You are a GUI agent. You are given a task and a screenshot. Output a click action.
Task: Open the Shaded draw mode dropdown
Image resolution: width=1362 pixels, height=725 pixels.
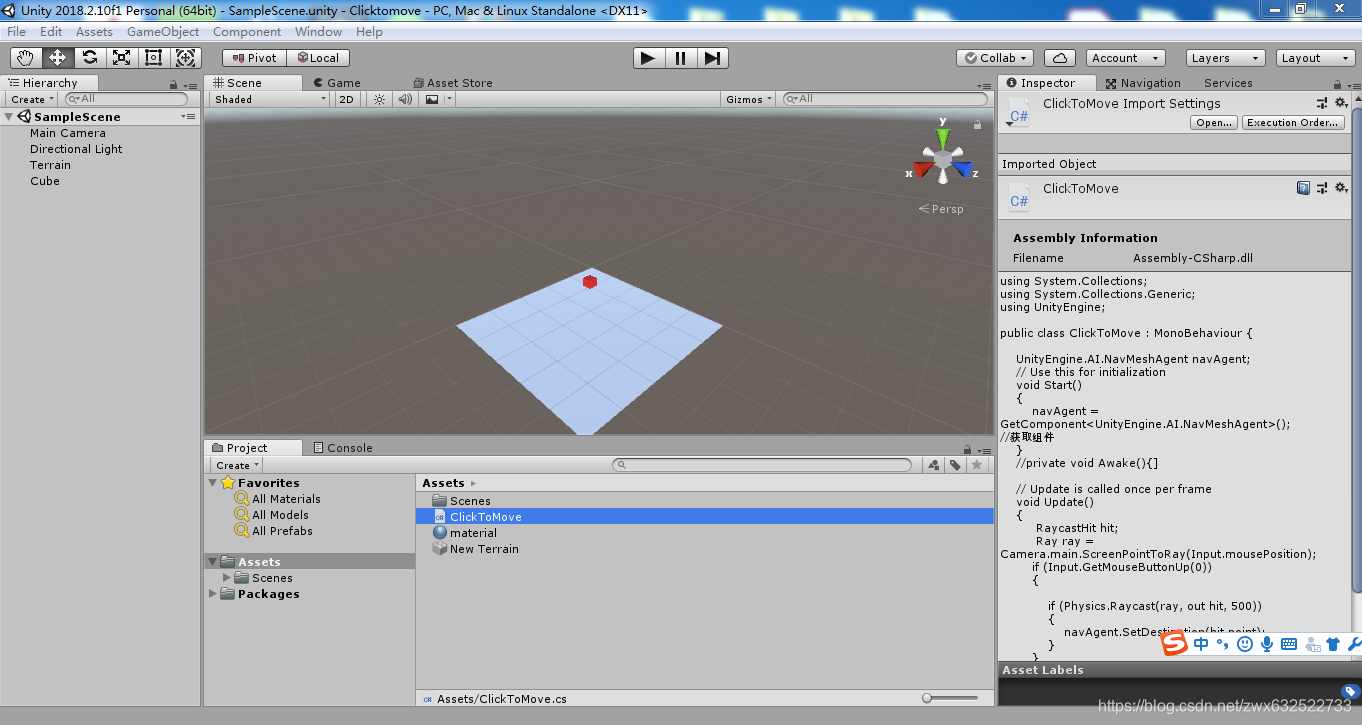click(x=269, y=99)
